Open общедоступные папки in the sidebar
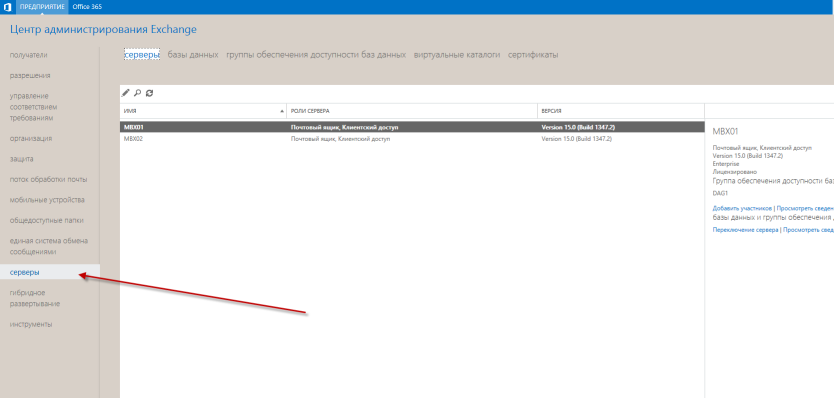 click(x=47, y=220)
